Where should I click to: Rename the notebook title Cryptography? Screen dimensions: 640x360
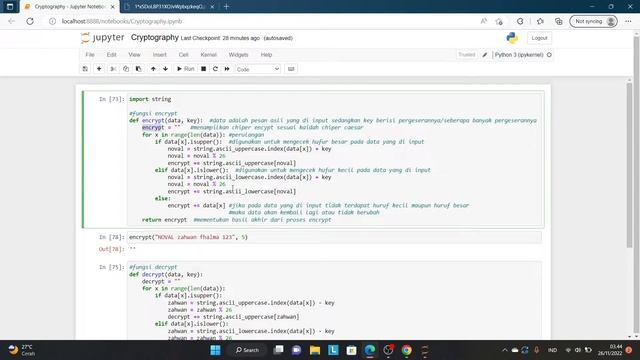pos(155,38)
